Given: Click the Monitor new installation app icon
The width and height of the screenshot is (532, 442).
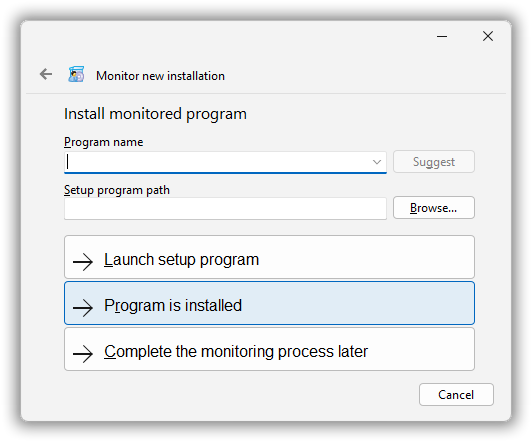Looking at the screenshot, I should (x=76, y=74).
